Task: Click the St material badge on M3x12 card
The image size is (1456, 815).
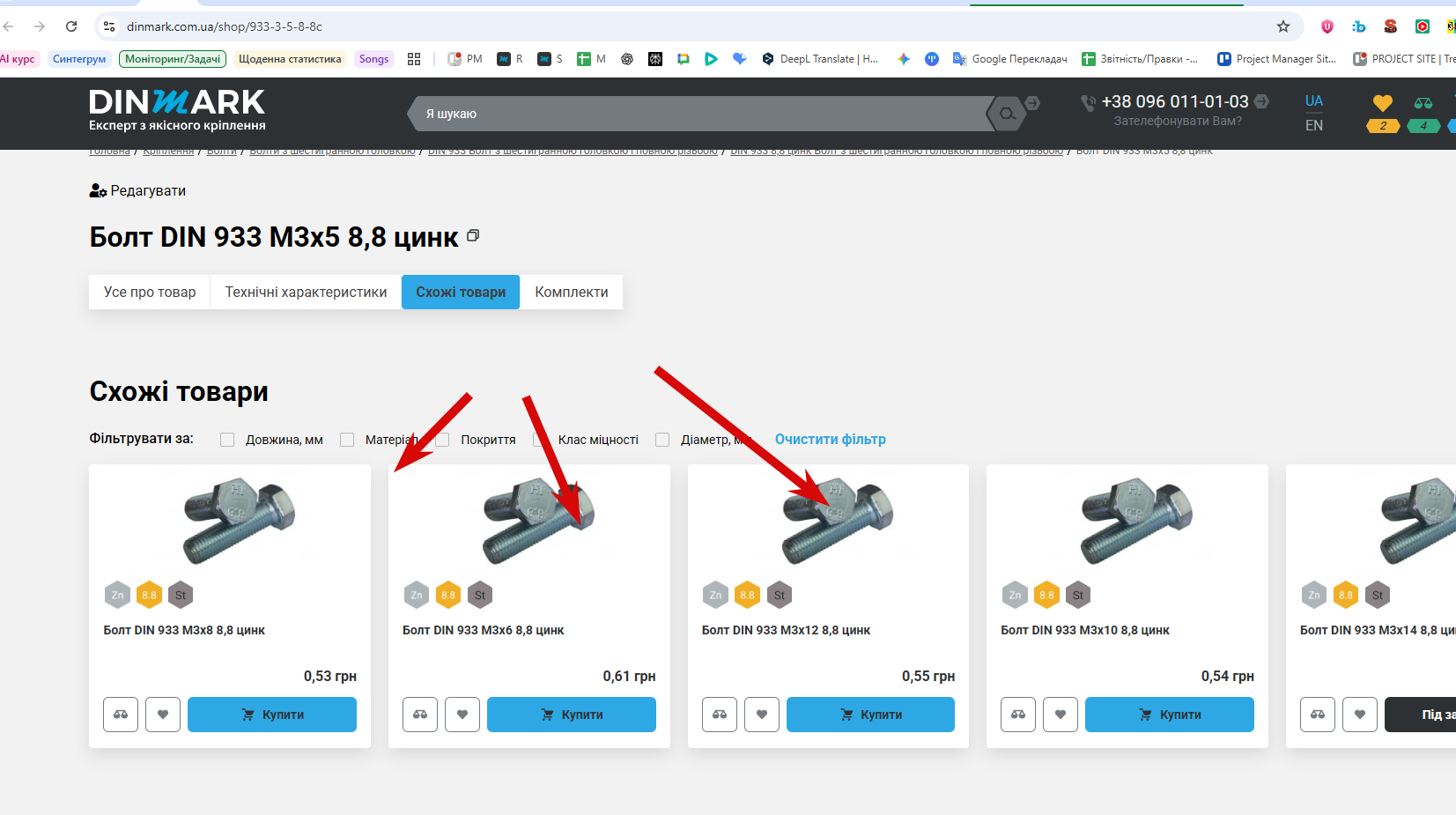Action: (x=780, y=595)
